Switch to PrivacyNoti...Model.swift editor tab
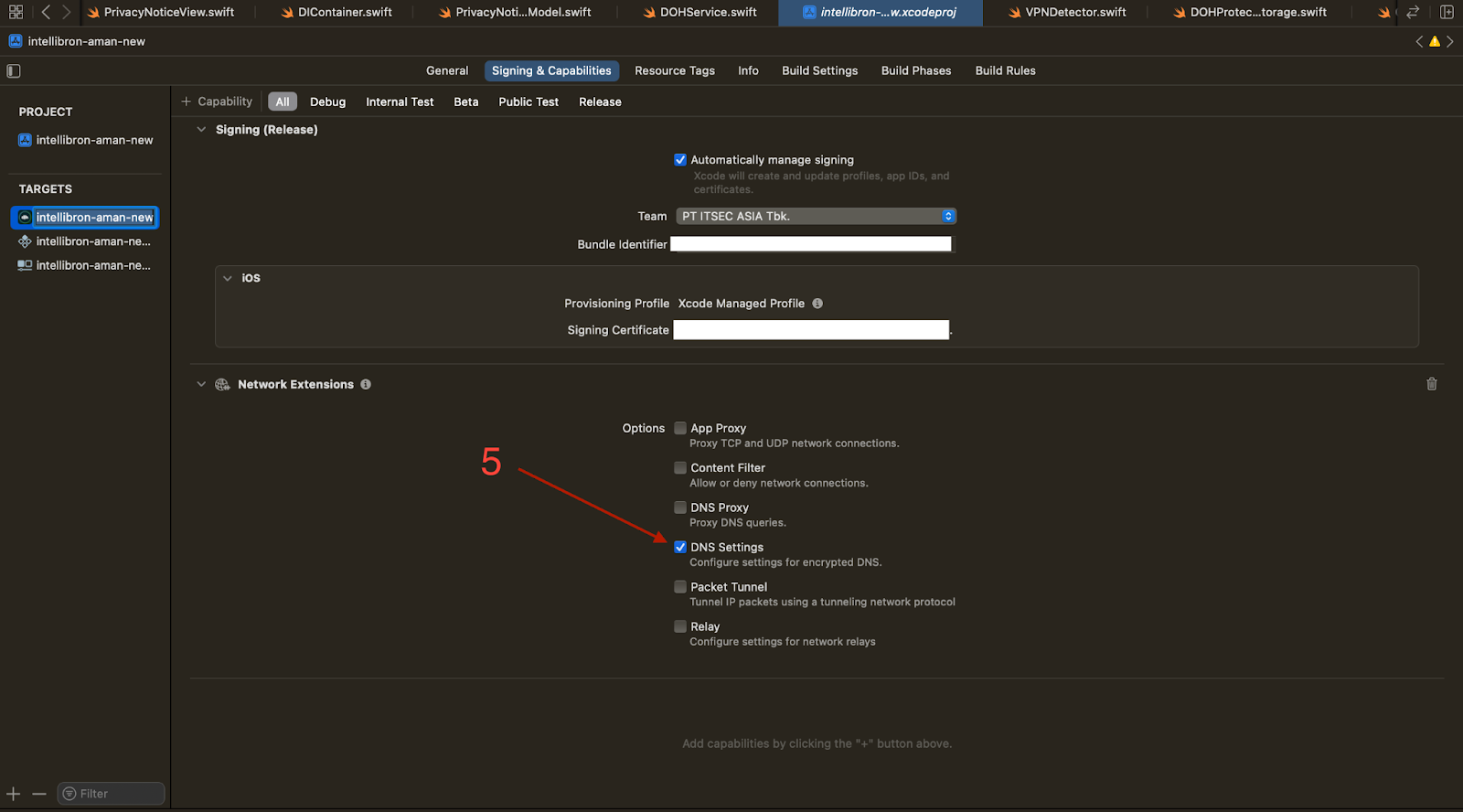The height and width of the screenshot is (812, 1463). (x=515, y=12)
